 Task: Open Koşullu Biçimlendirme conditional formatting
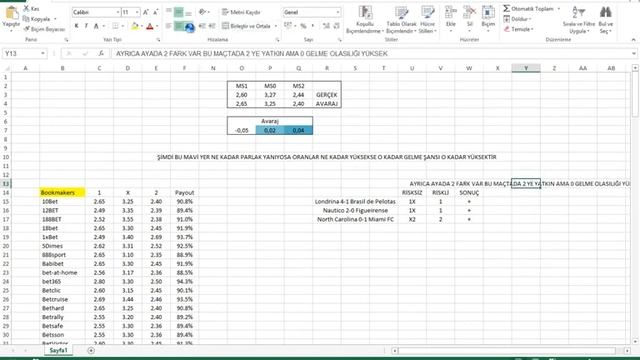click(x=364, y=20)
